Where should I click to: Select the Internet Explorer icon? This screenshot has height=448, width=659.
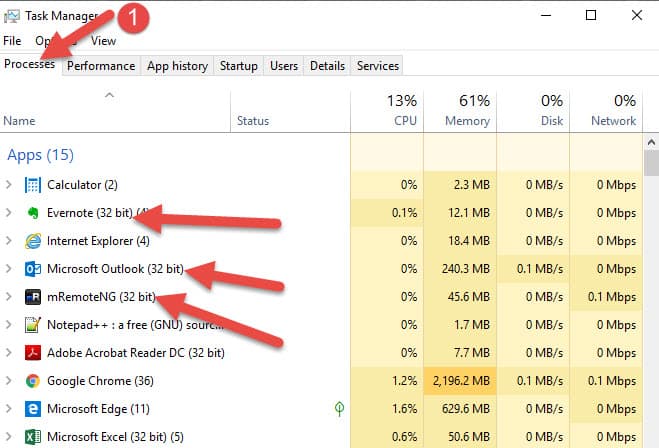pyautogui.click(x=33, y=241)
